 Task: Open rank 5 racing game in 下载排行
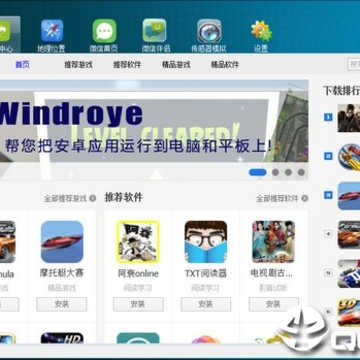tap(349, 273)
